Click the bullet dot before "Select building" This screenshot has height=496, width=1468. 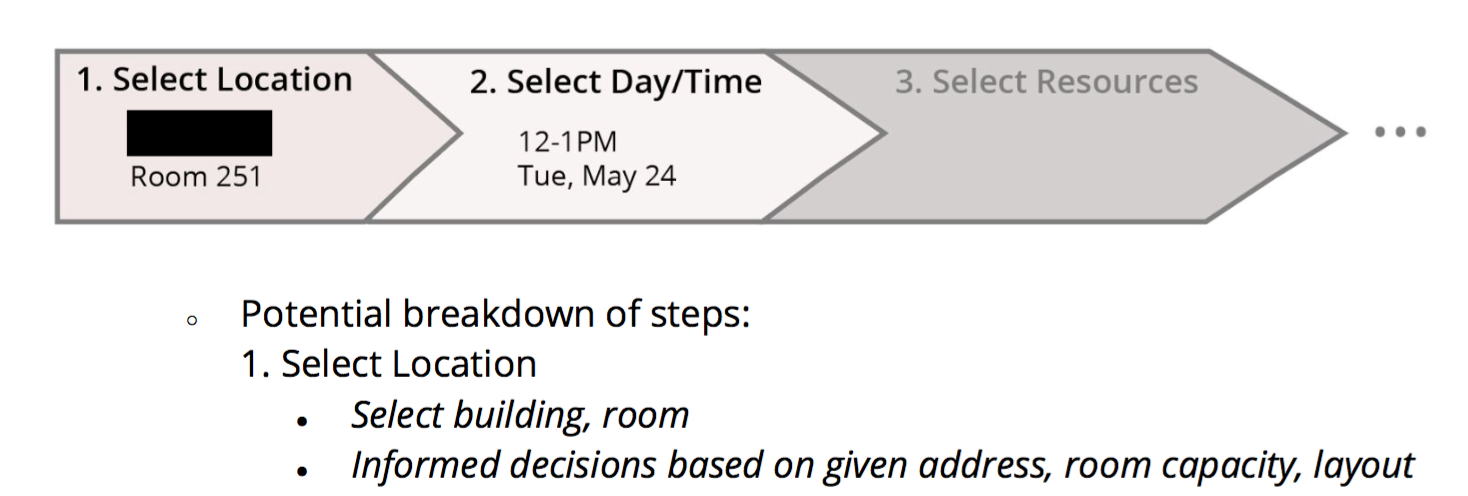point(301,420)
